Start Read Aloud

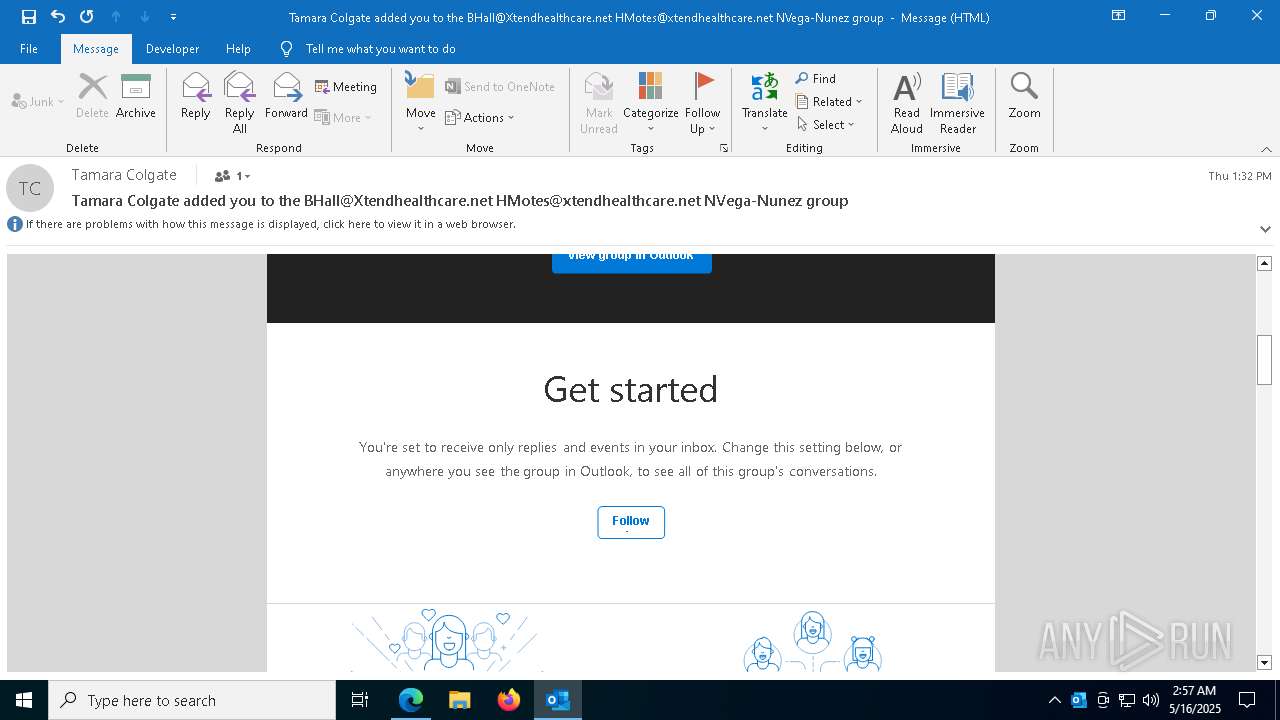click(907, 103)
